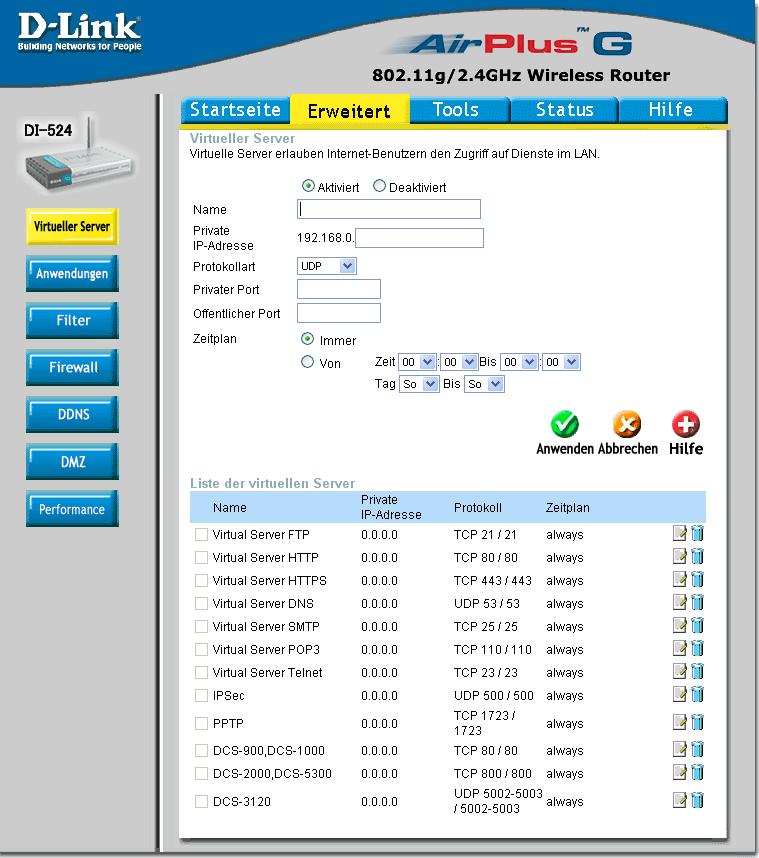Check the DCS-3120 checkbox

(x=201, y=802)
